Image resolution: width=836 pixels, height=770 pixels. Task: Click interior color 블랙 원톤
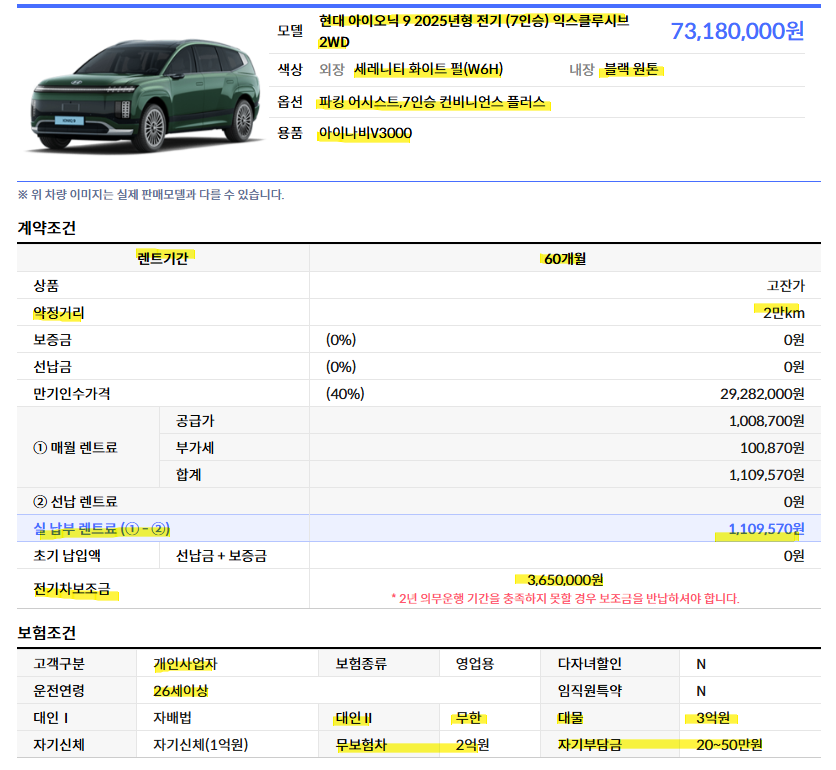click(x=631, y=69)
